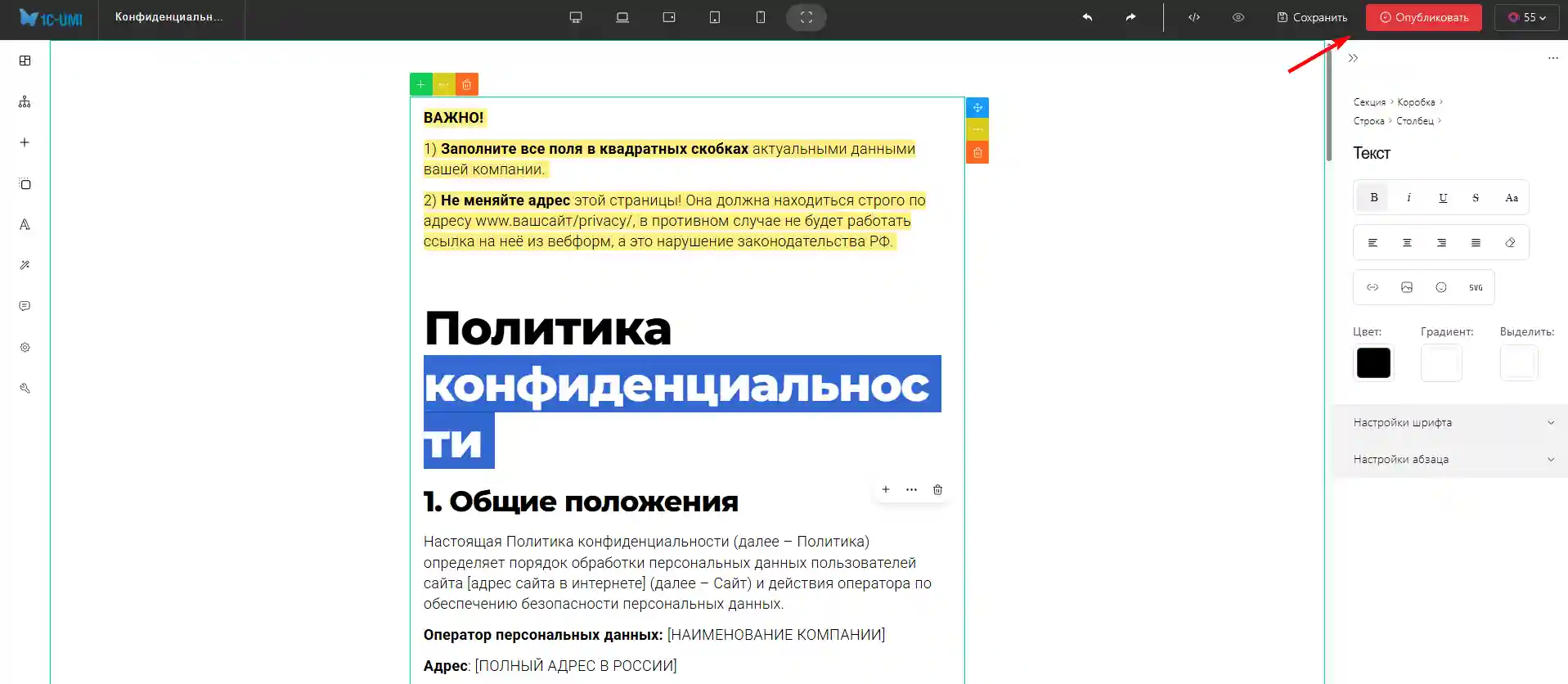Open the 55 credits dropdown
The width and height of the screenshot is (1568, 684).
tap(1527, 17)
